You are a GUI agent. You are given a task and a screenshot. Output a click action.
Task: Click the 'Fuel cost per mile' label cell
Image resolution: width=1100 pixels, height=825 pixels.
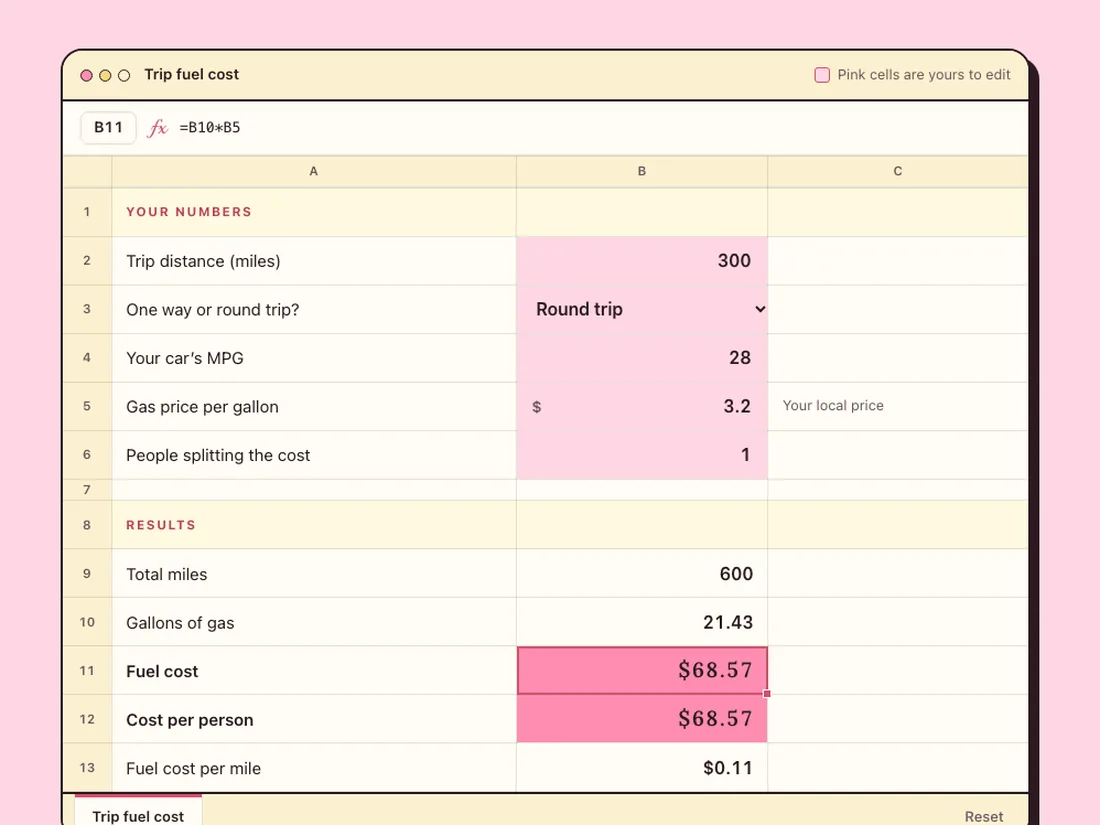pos(314,768)
